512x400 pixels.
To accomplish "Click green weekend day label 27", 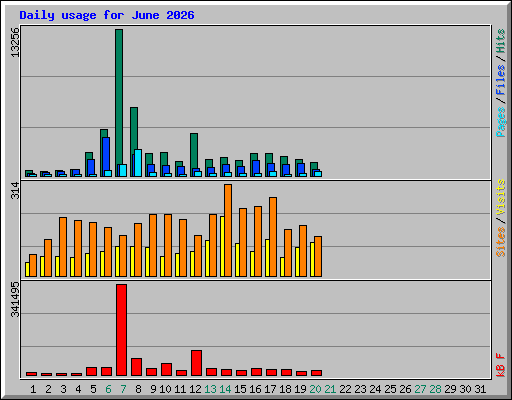I will click(420, 389).
